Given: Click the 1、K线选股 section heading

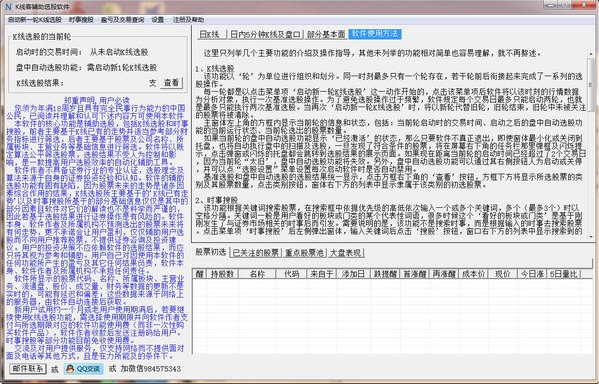Looking at the screenshot, I should point(215,69).
